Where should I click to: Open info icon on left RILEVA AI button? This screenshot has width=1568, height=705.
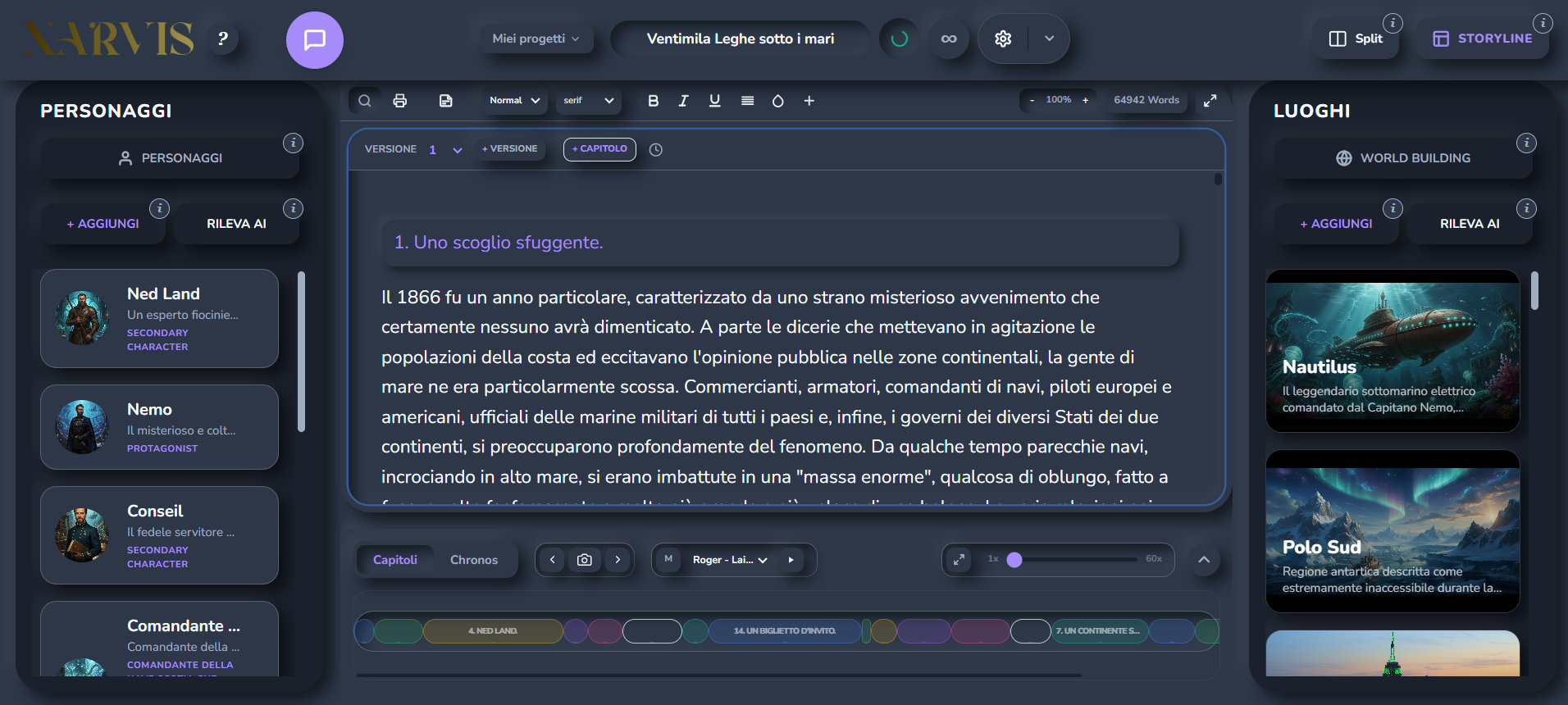pos(293,208)
